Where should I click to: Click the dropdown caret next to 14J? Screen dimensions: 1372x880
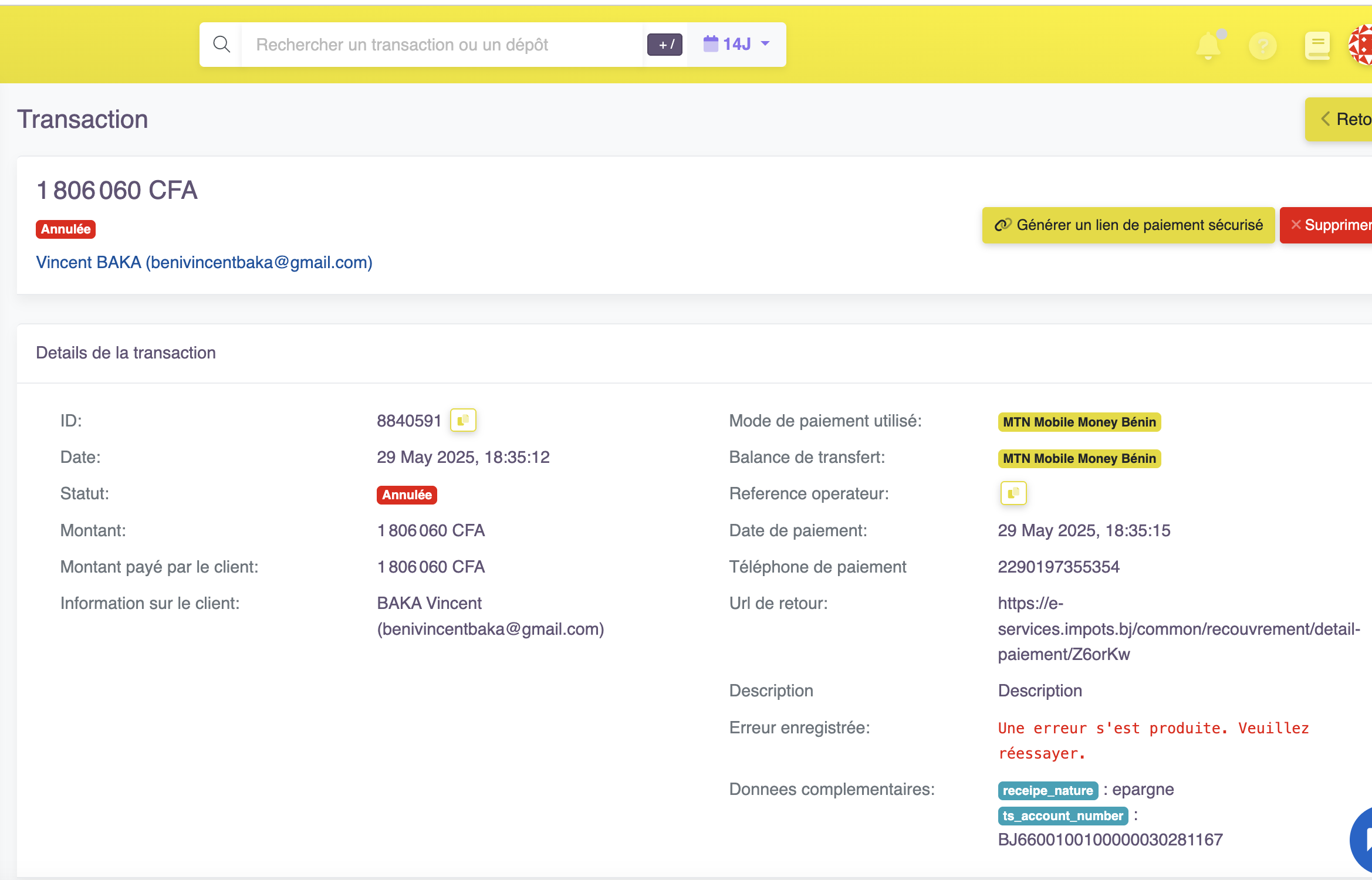765,43
